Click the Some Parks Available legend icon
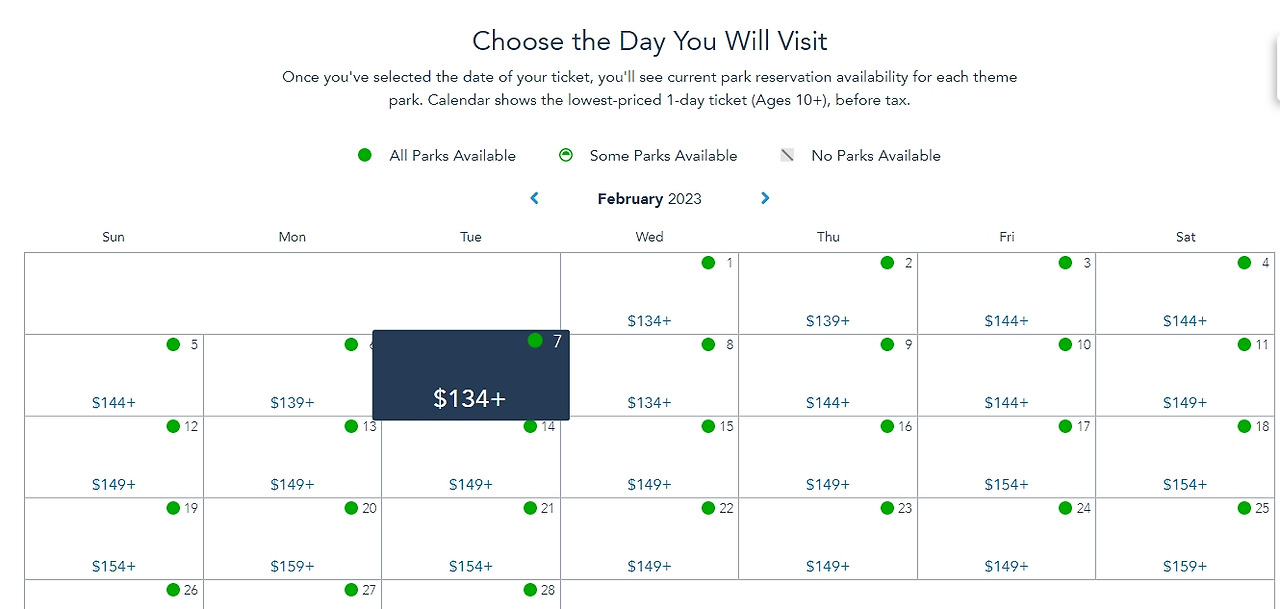1280x609 pixels. click(566, 155)
